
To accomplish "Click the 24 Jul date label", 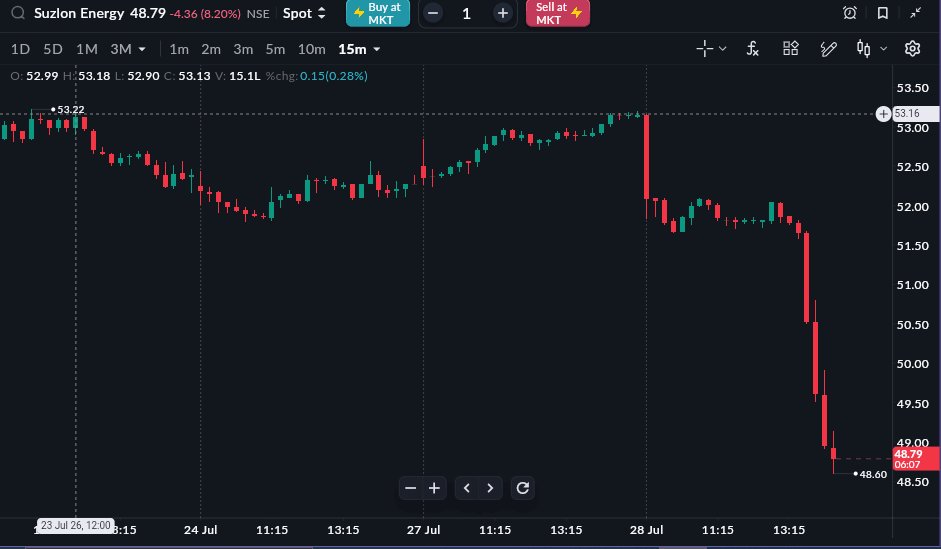I will [200, 530].
